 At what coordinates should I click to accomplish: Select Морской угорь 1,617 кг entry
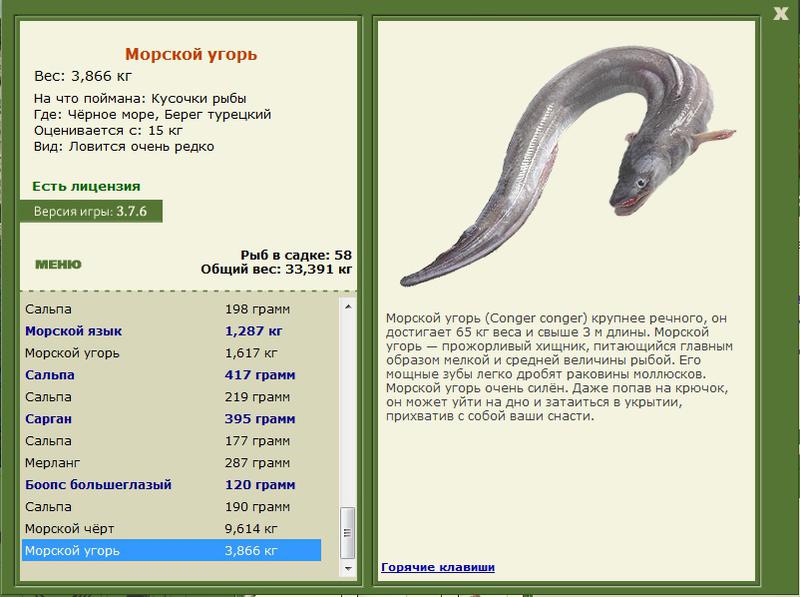coord(171,353)
